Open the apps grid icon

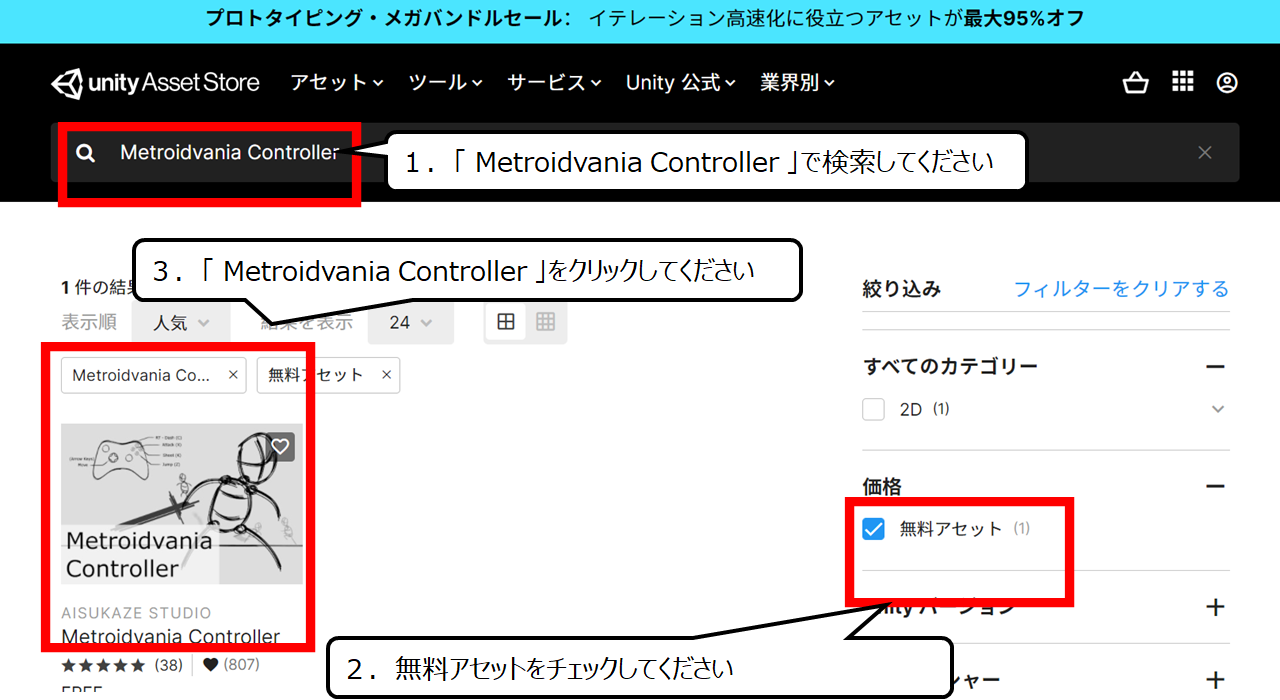[1183, 82]
